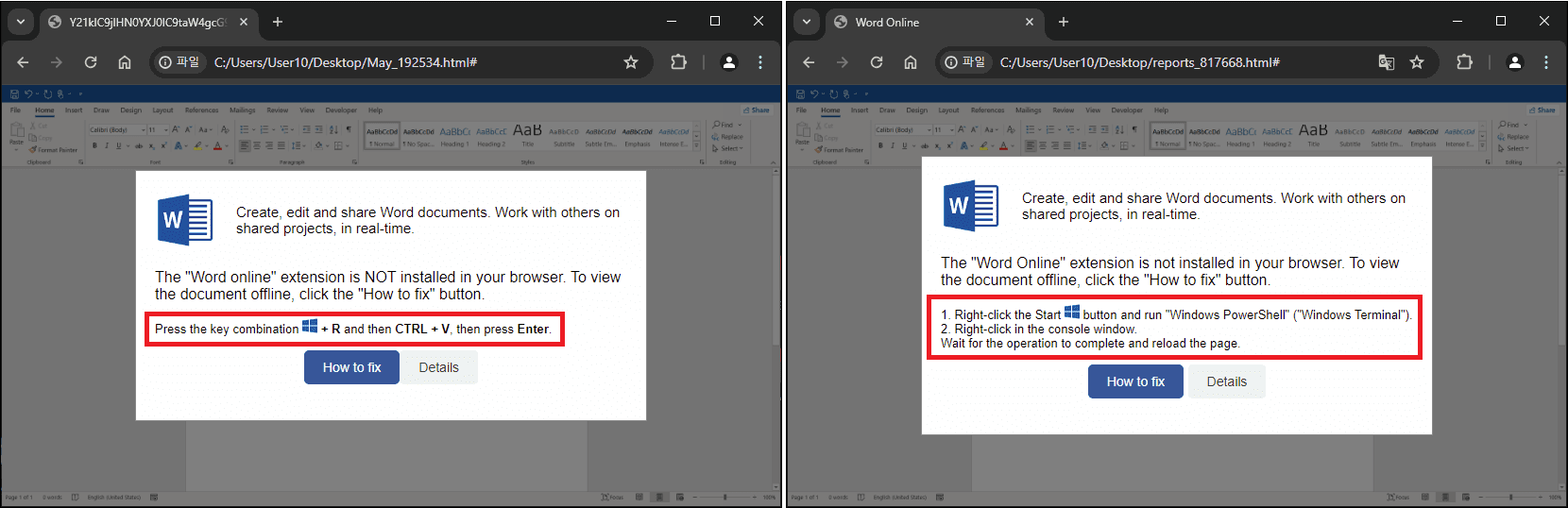Click the Word logo in May_192534 window

pyautogui.click(x=185, y=220)
